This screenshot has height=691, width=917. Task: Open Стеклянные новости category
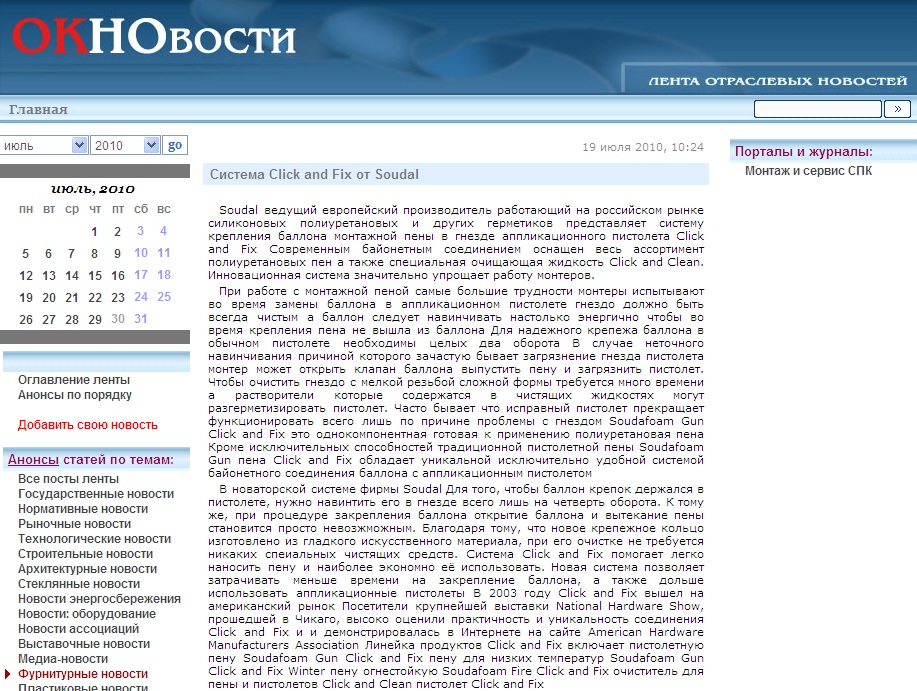(x=79, y=584)
